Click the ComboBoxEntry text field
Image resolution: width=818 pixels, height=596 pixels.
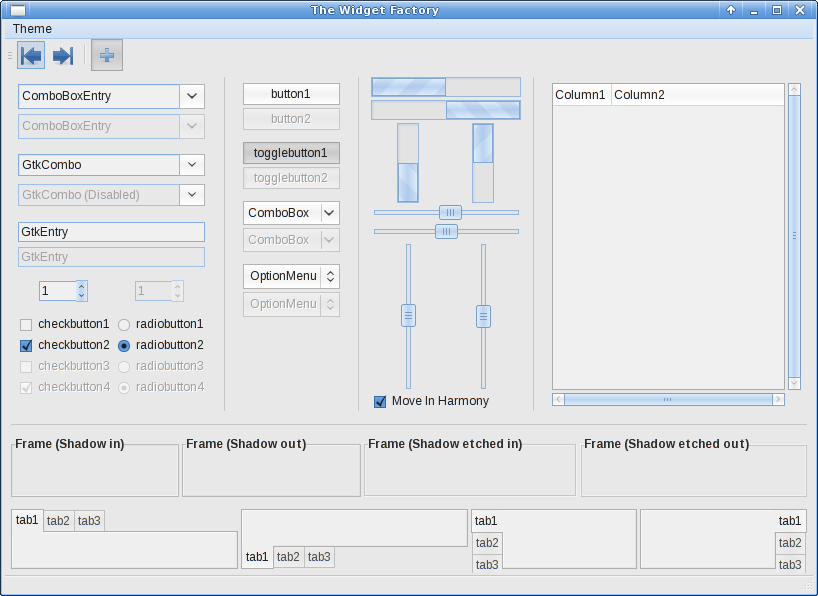(x=99, y=96)
